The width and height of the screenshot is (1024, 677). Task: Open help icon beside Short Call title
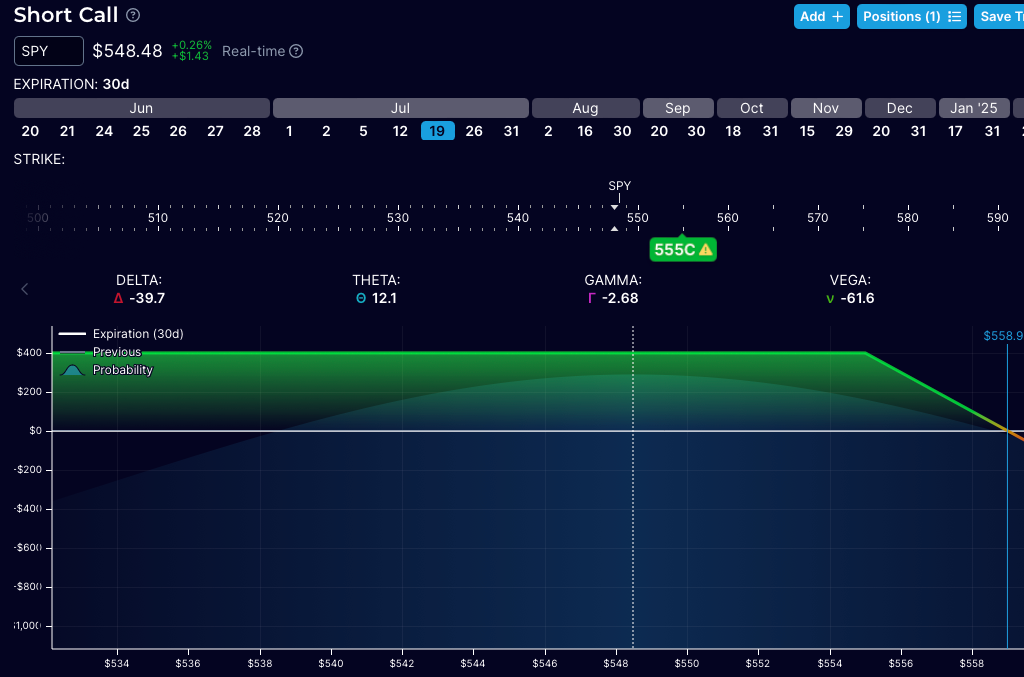coord(133,15)
